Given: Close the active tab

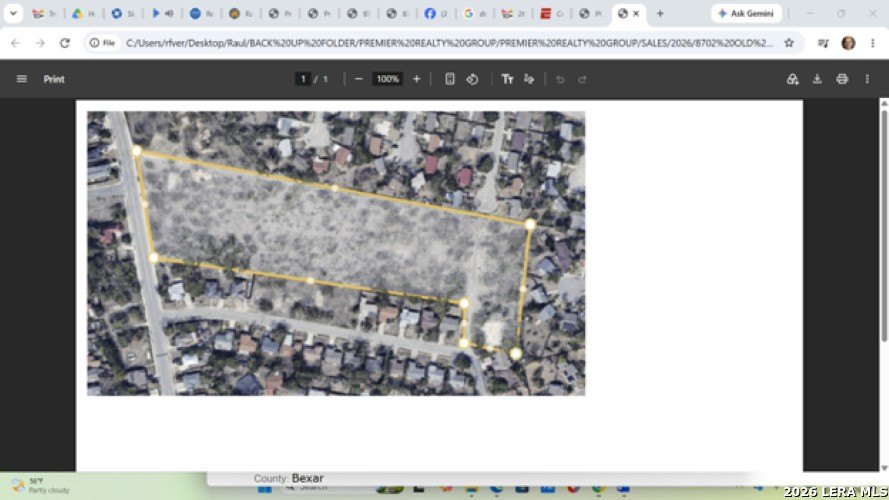Looking at the screenshot, I should 636,13.
